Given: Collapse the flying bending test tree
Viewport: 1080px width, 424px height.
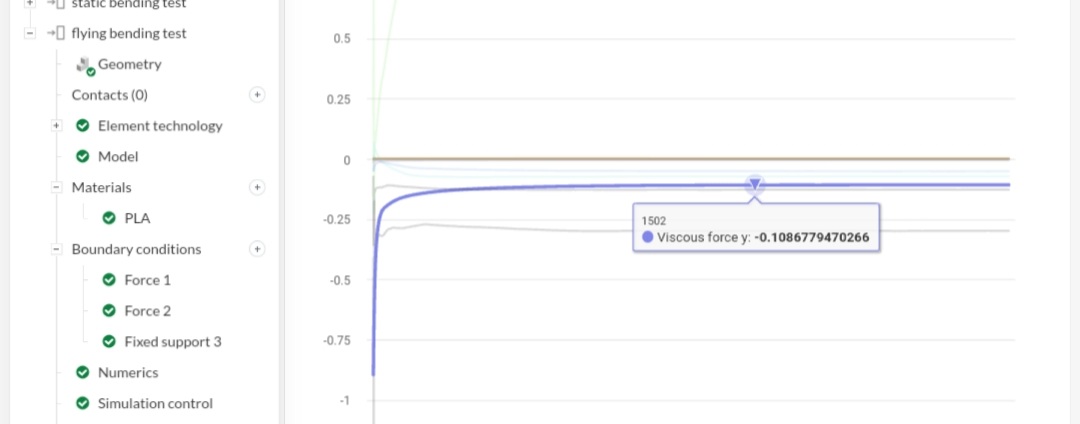Looking at the screenshot, I should [x=29, y=33].
